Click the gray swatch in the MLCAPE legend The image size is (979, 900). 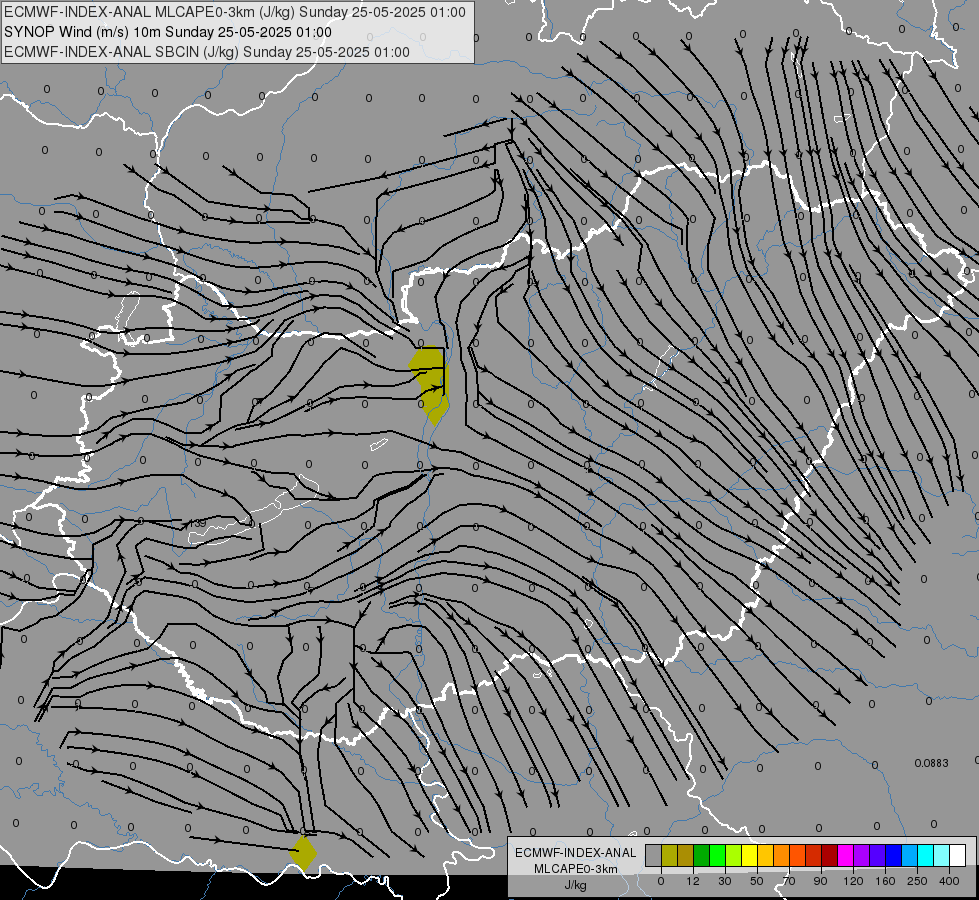[653, 855]
